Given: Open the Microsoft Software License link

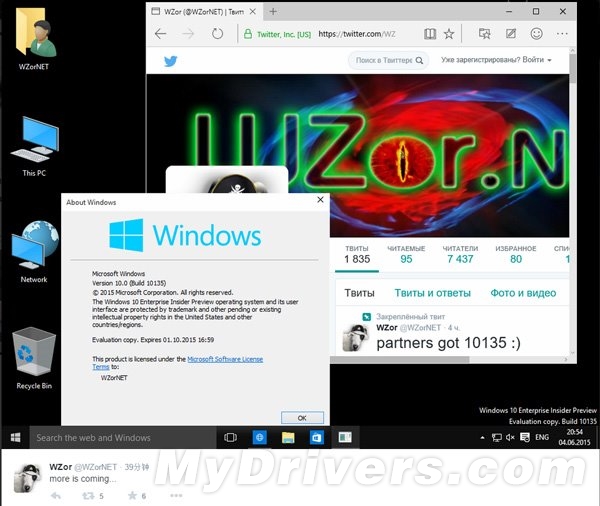Looking at the screenshot, I should coord(225,359).
